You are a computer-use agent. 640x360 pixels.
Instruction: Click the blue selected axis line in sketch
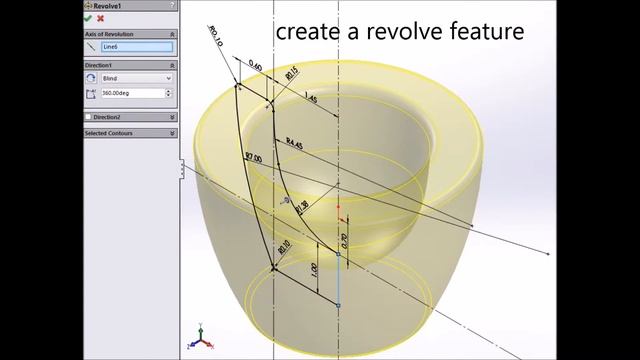[x=338, y=280]
